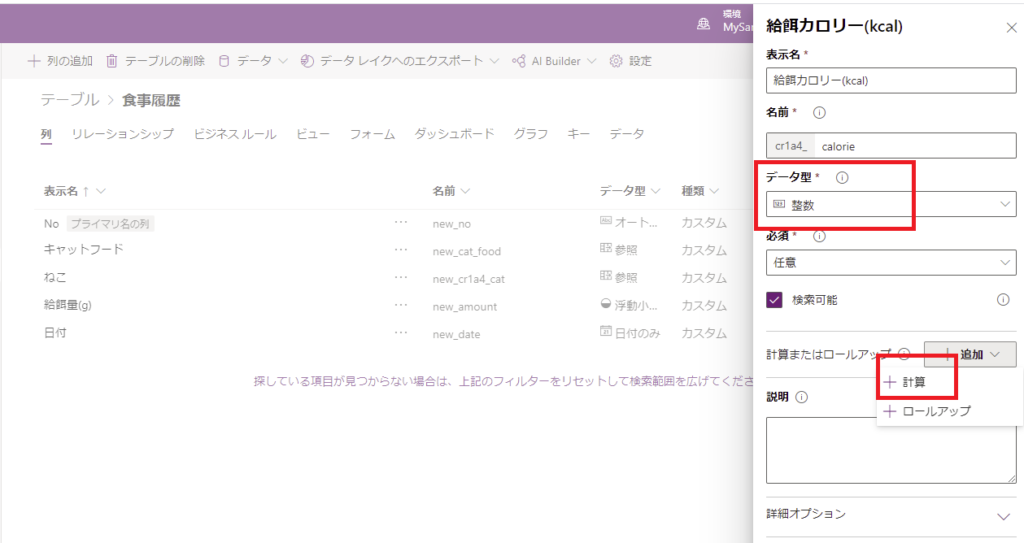Click the settings gear icon
1024x543 pixels.
tap(616, 61)
